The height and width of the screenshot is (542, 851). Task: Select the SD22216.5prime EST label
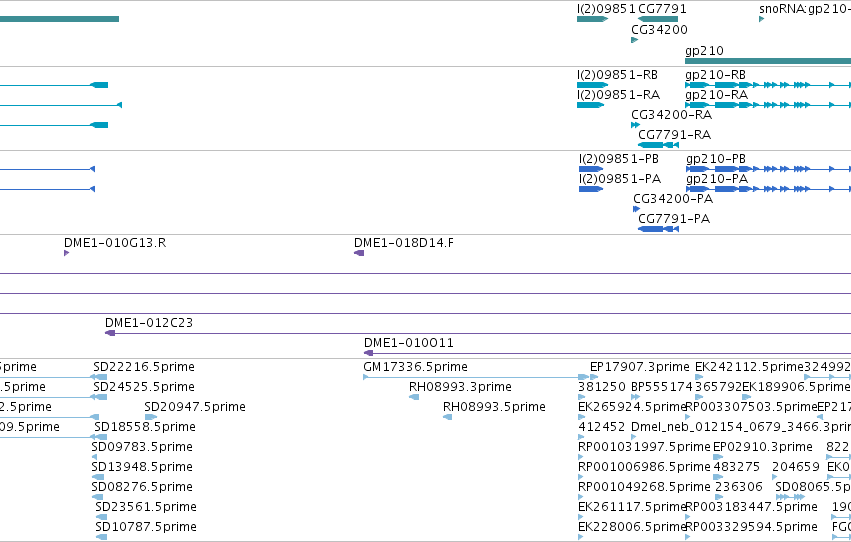pos(144,367)
